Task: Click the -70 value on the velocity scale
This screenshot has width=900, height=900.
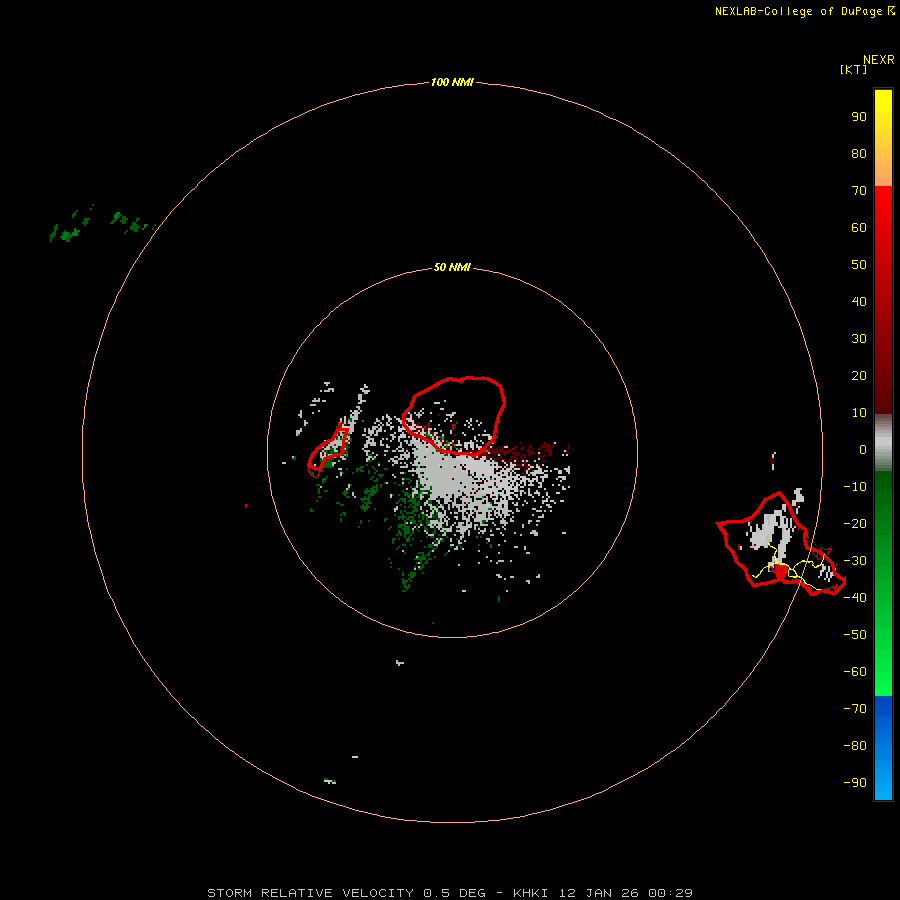Action: click(855, 708)
